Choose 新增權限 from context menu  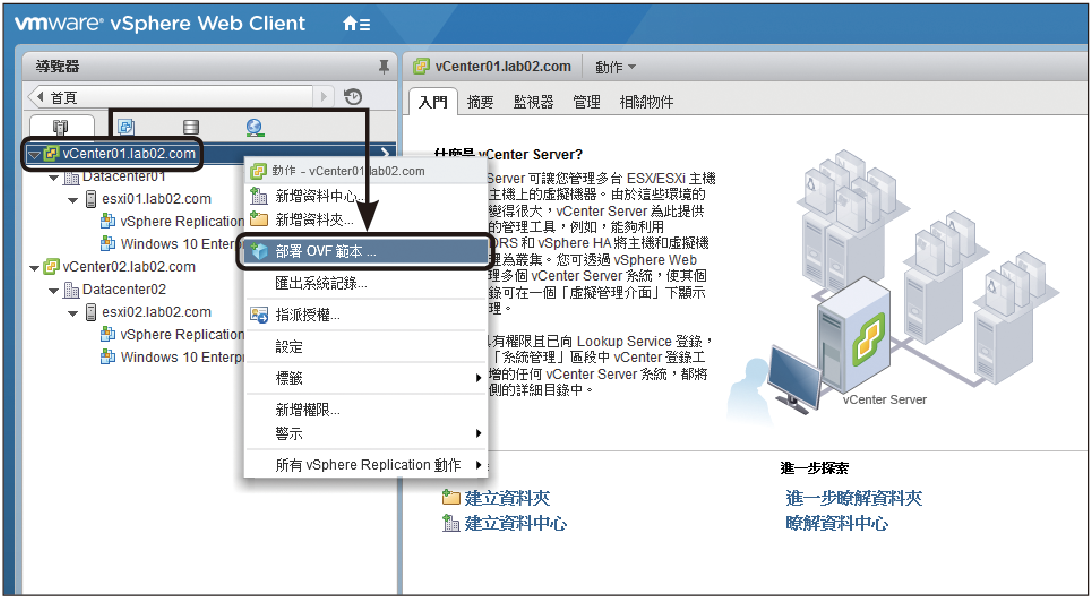(366, 410)
